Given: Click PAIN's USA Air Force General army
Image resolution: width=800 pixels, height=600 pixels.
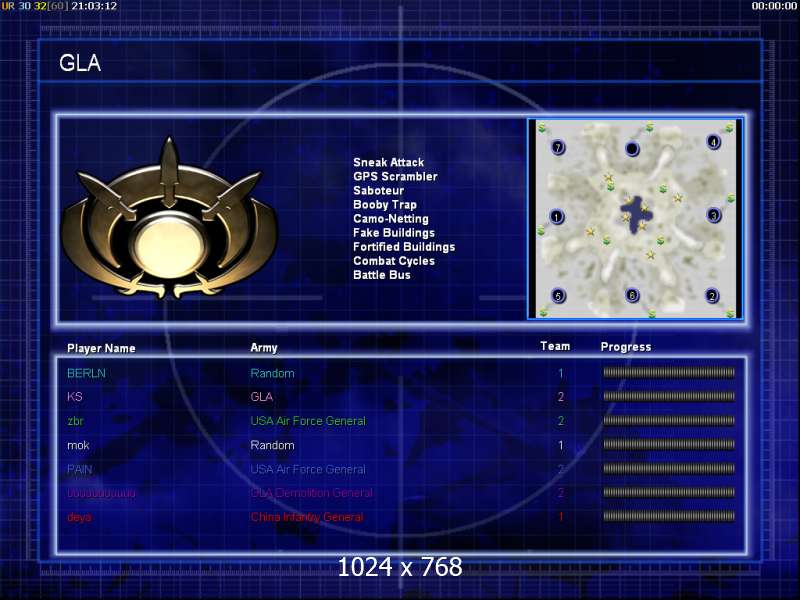Looking at the screenshot, I should coord(308,469).
